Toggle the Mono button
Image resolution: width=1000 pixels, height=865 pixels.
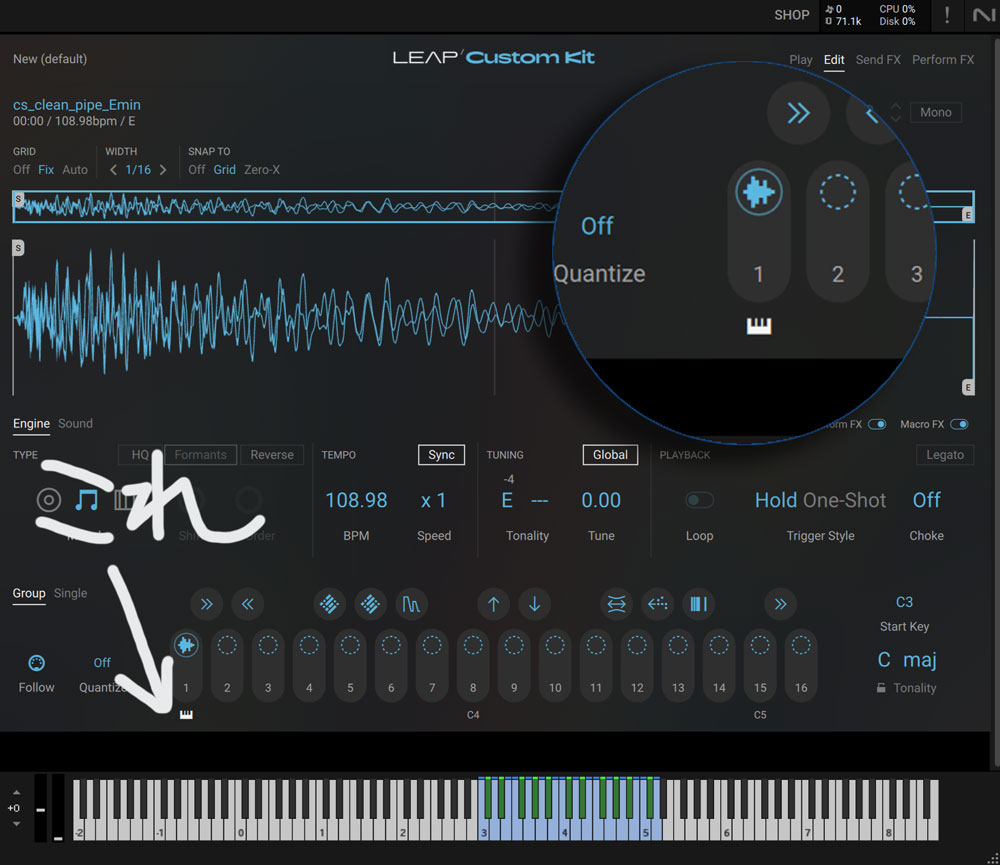(936, 112)
